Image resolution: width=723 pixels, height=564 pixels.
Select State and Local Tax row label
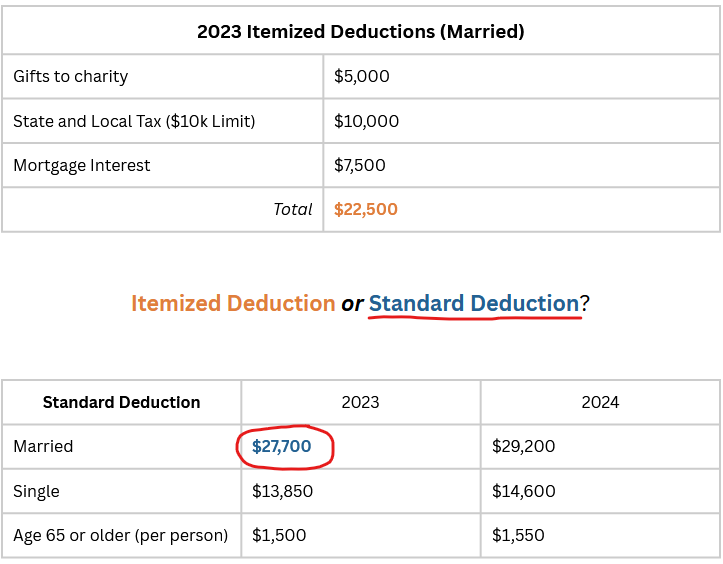(x=134, y=121)
